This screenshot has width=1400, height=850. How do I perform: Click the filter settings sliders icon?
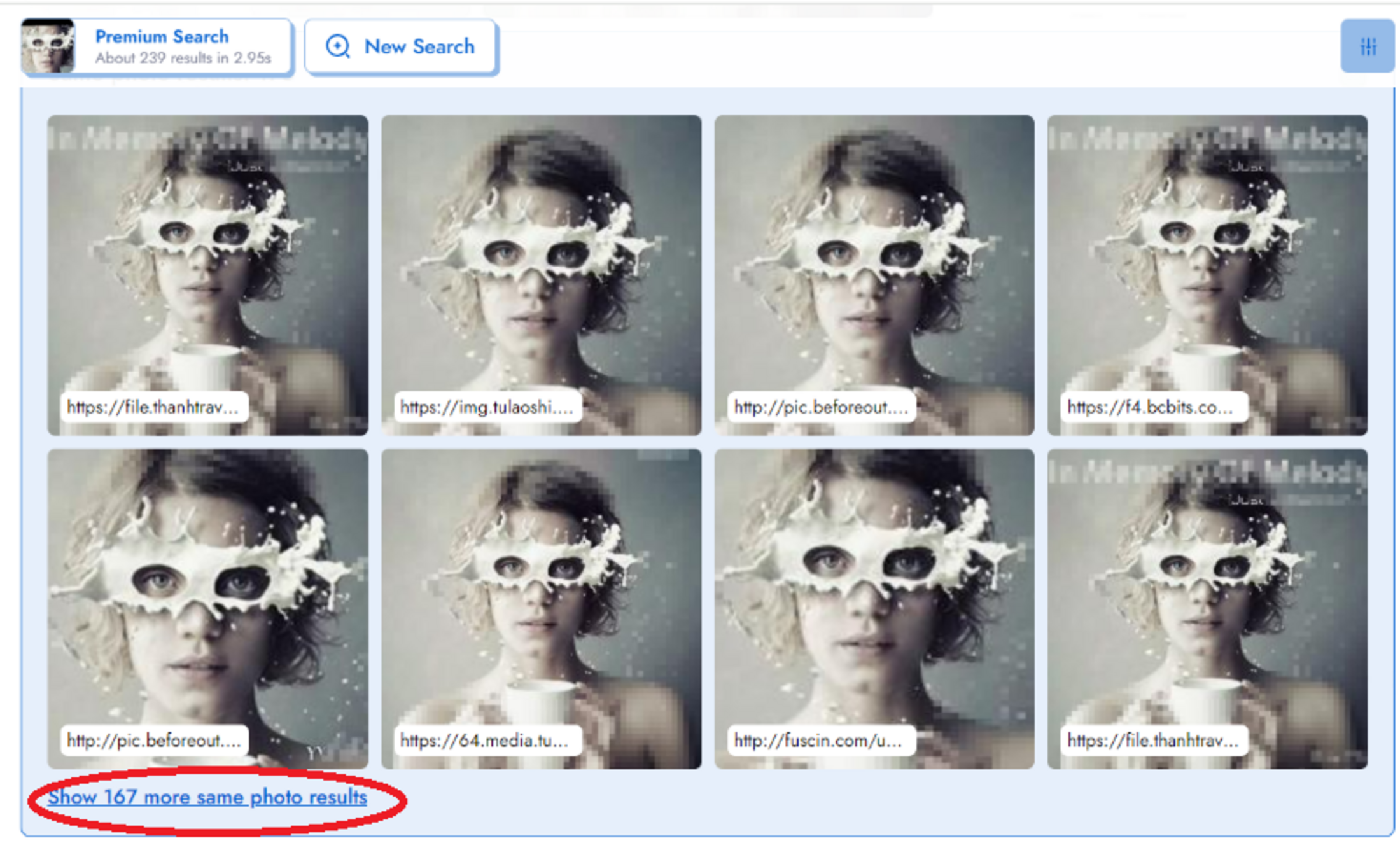(1368, 46)
